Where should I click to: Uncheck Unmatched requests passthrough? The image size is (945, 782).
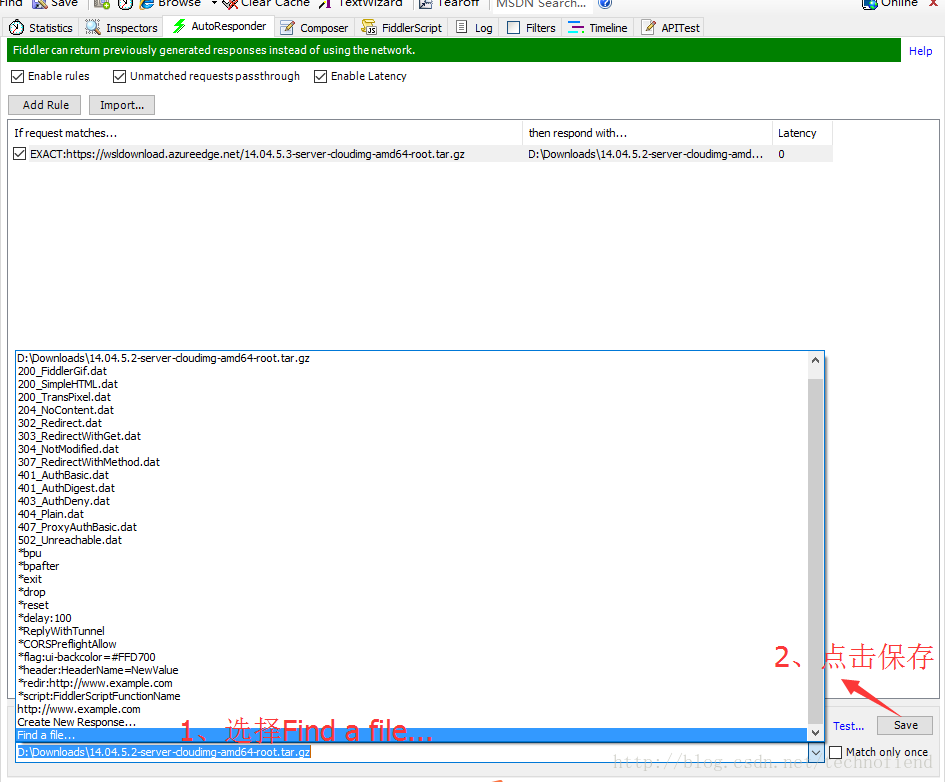[x=120, y=76]
